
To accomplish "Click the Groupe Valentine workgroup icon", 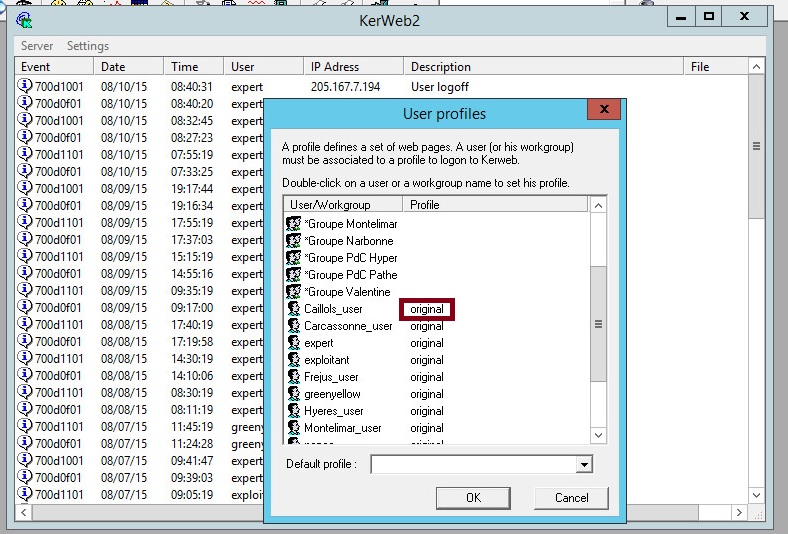I will click(294, 292).
